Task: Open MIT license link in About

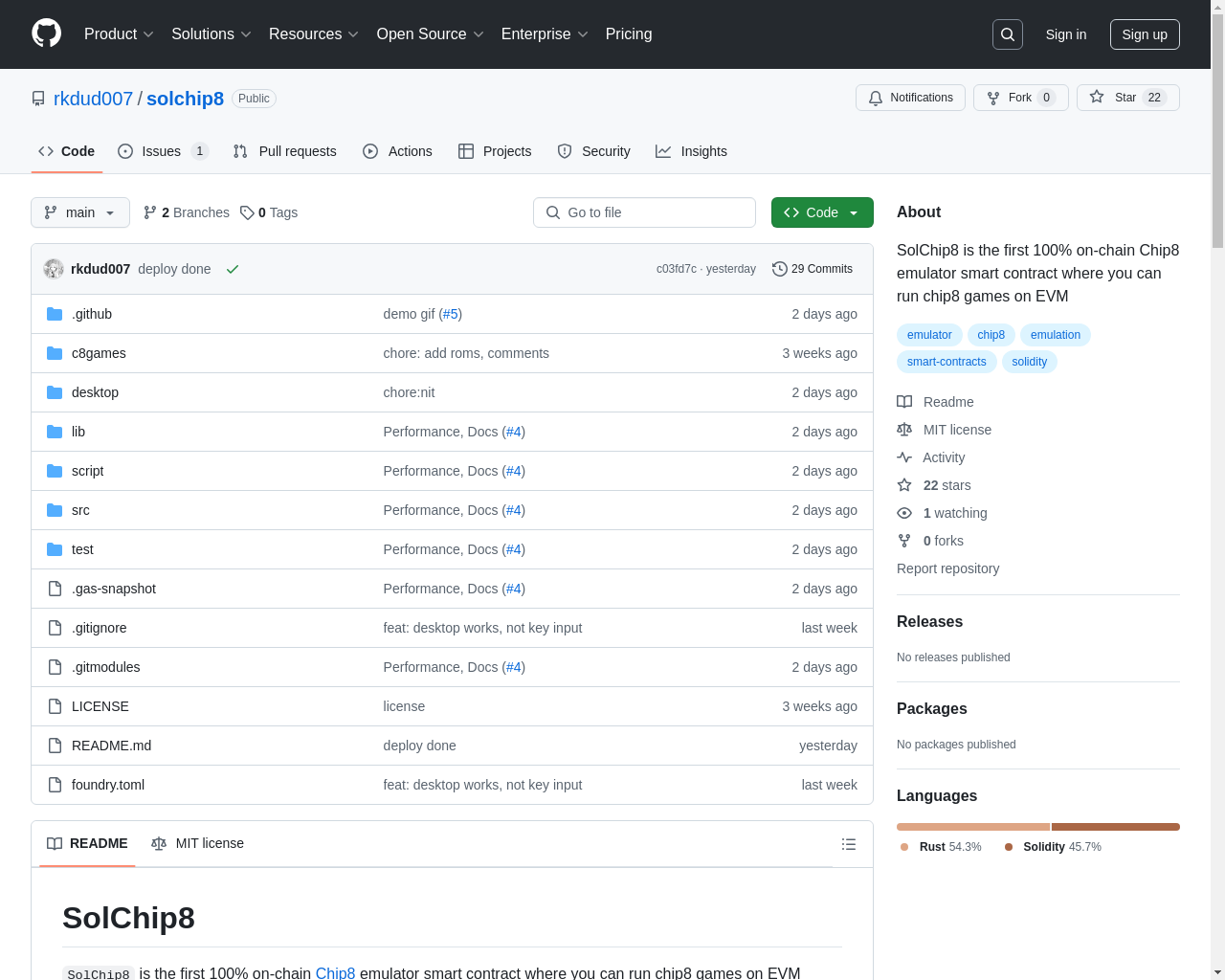Action: (x=944, y=430)
